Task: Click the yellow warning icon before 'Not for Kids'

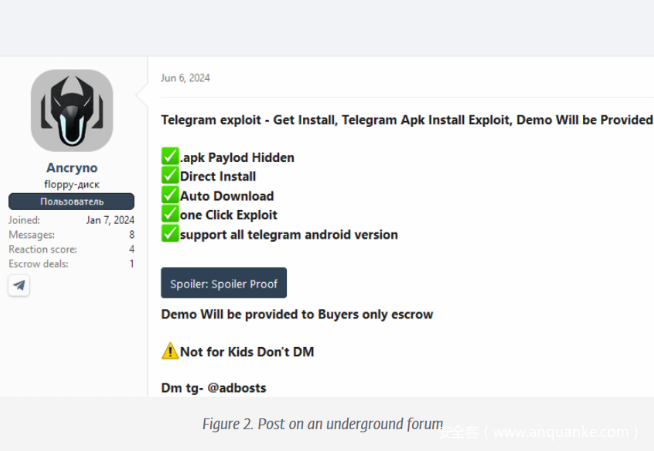Action: (170, 351)
